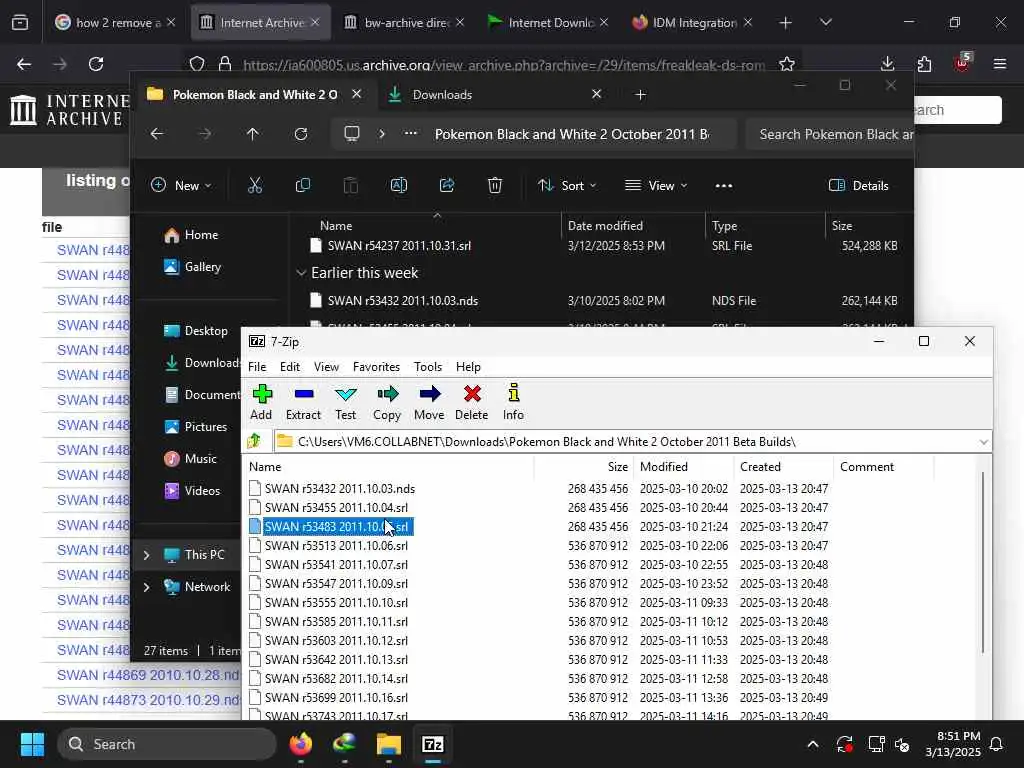Image resolution: width=1024 pixels, height=768 pixels.
Task: Click the 7-Zip vertical scrollbar
Action: (x=983, y=562)
